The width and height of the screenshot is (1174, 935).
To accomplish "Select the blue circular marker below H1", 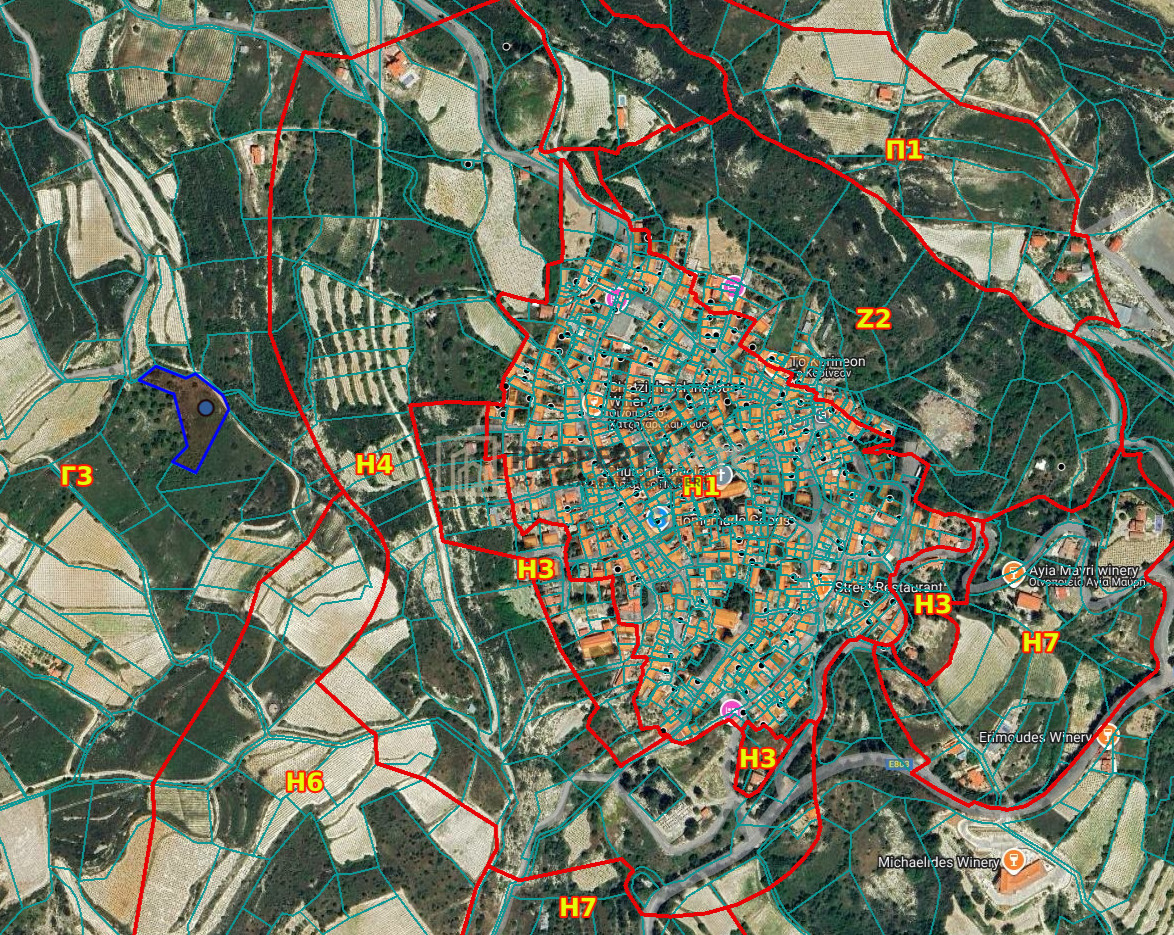I will (658, 517).
